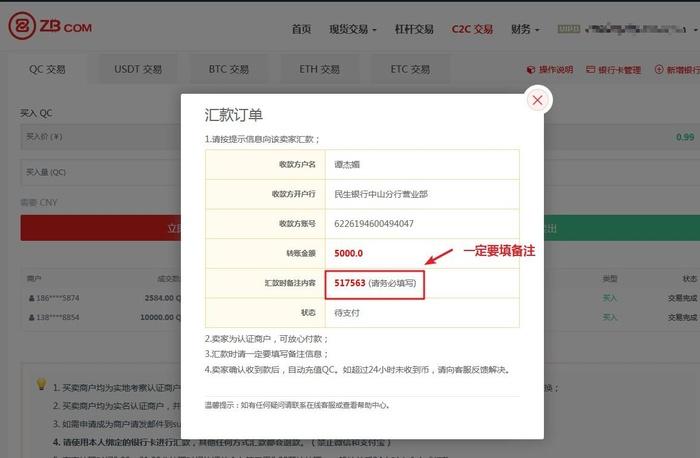Close the 汇款订单 dialog
700x458 pixels.
(537, 100)
